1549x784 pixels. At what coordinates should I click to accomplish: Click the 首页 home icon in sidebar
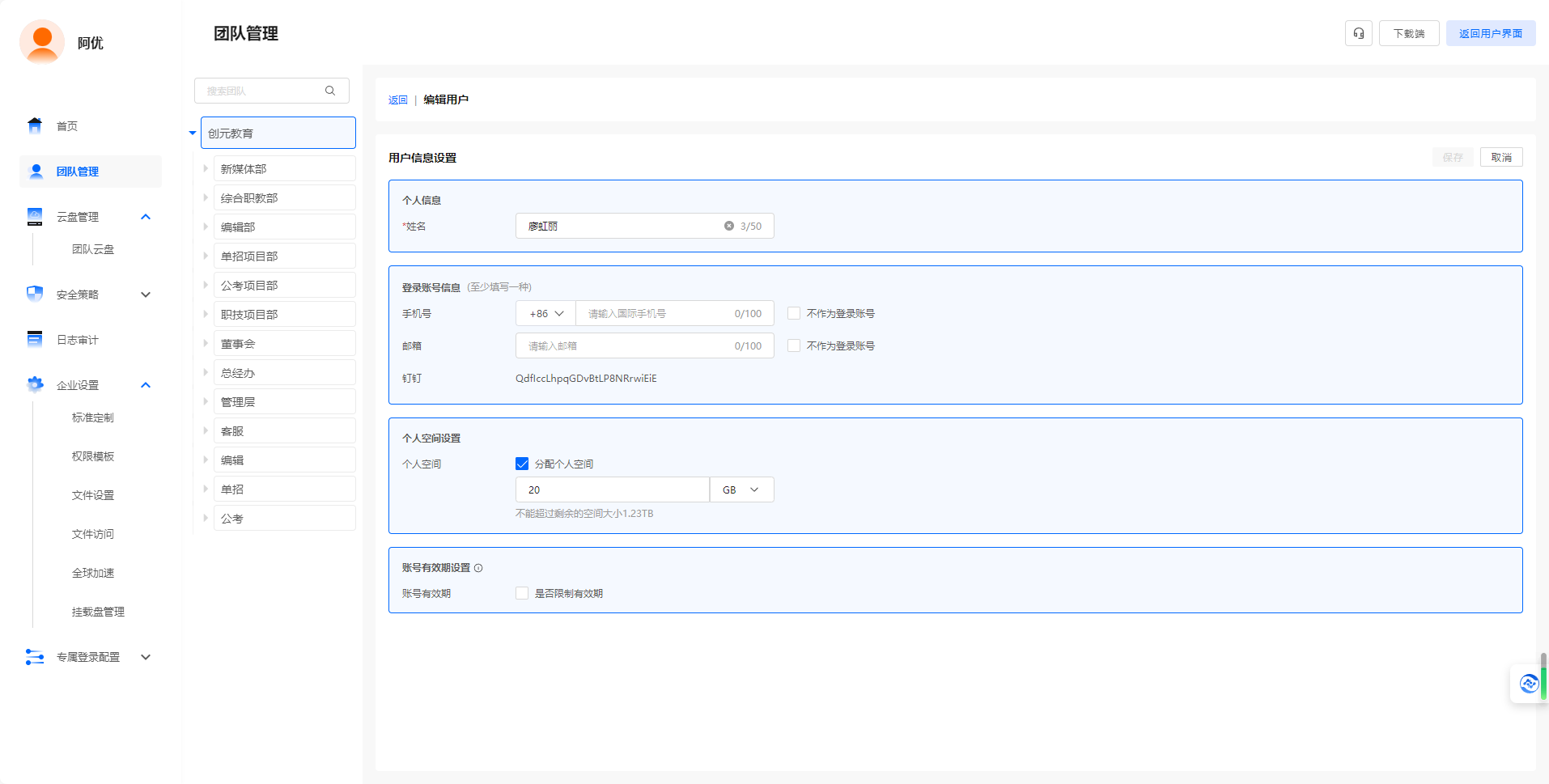coord(35,125)
